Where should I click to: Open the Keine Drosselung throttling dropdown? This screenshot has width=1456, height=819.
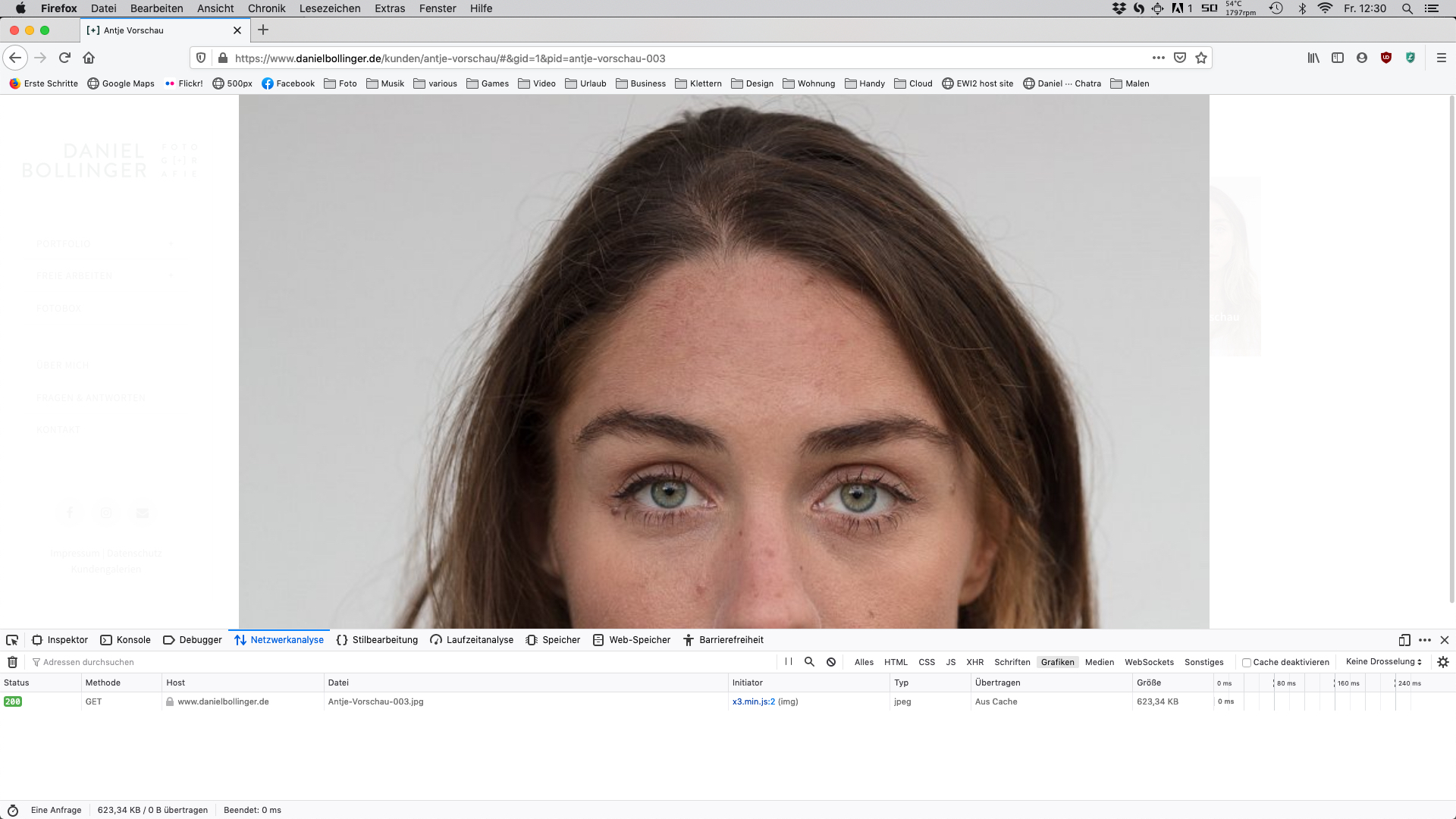[1383, 662]
